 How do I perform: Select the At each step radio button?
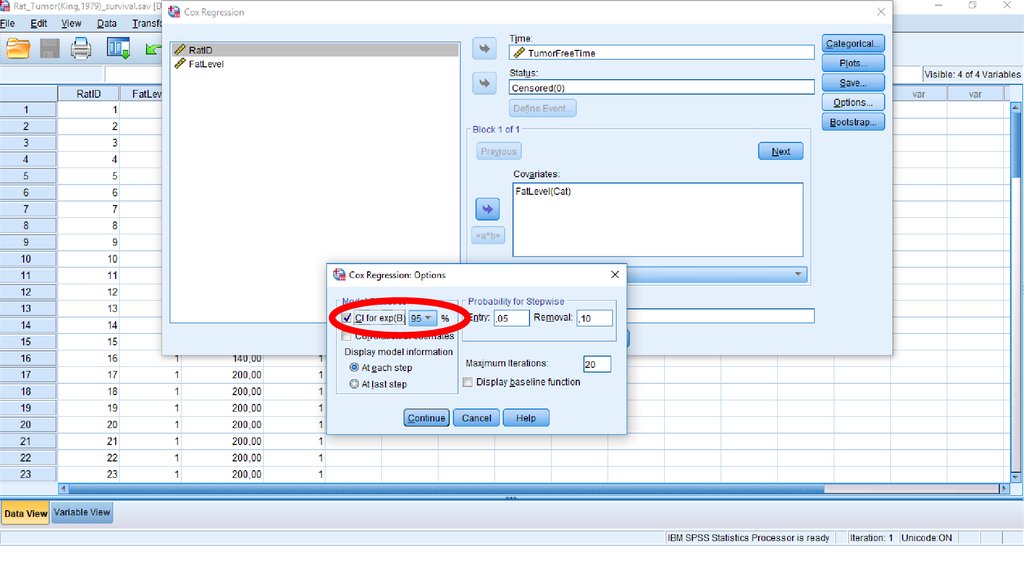coord(354,368)
